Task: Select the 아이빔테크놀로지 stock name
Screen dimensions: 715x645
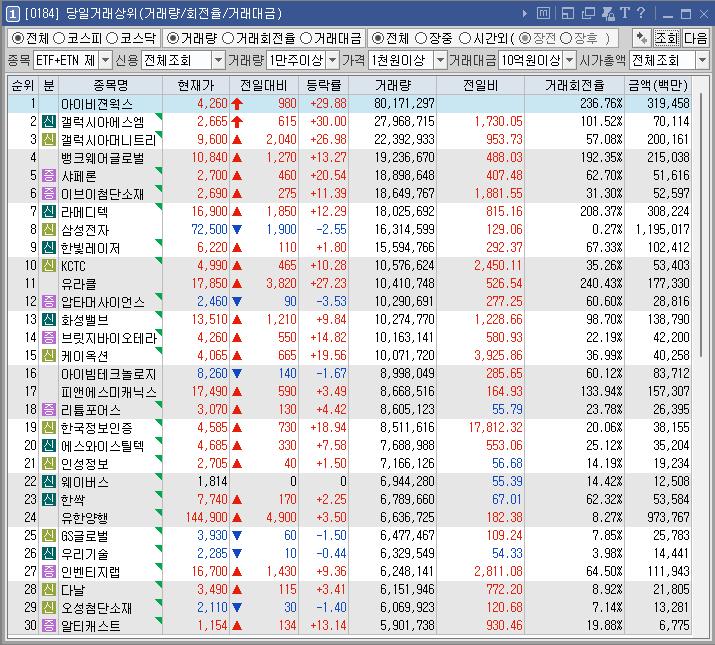Action: pos(109,374)
